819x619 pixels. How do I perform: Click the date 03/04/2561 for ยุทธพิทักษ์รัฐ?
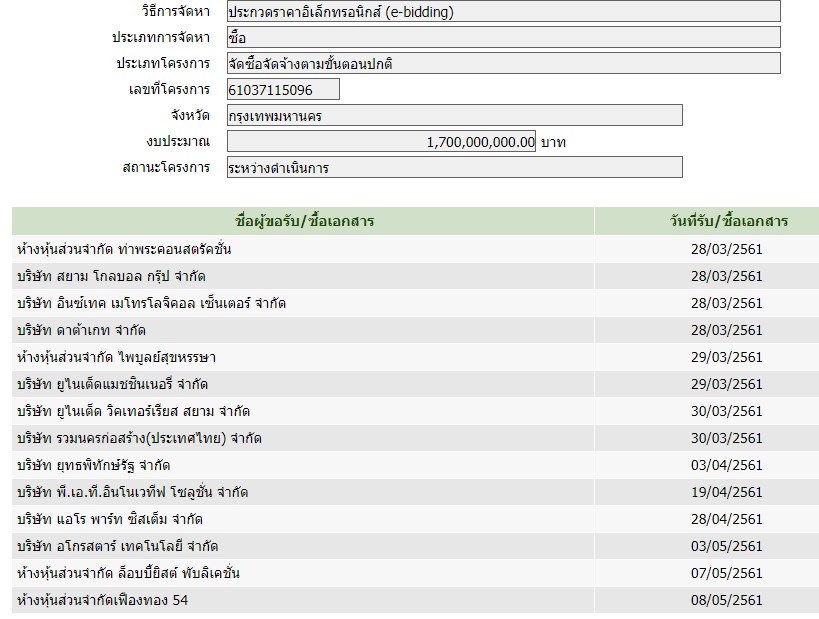726,465
